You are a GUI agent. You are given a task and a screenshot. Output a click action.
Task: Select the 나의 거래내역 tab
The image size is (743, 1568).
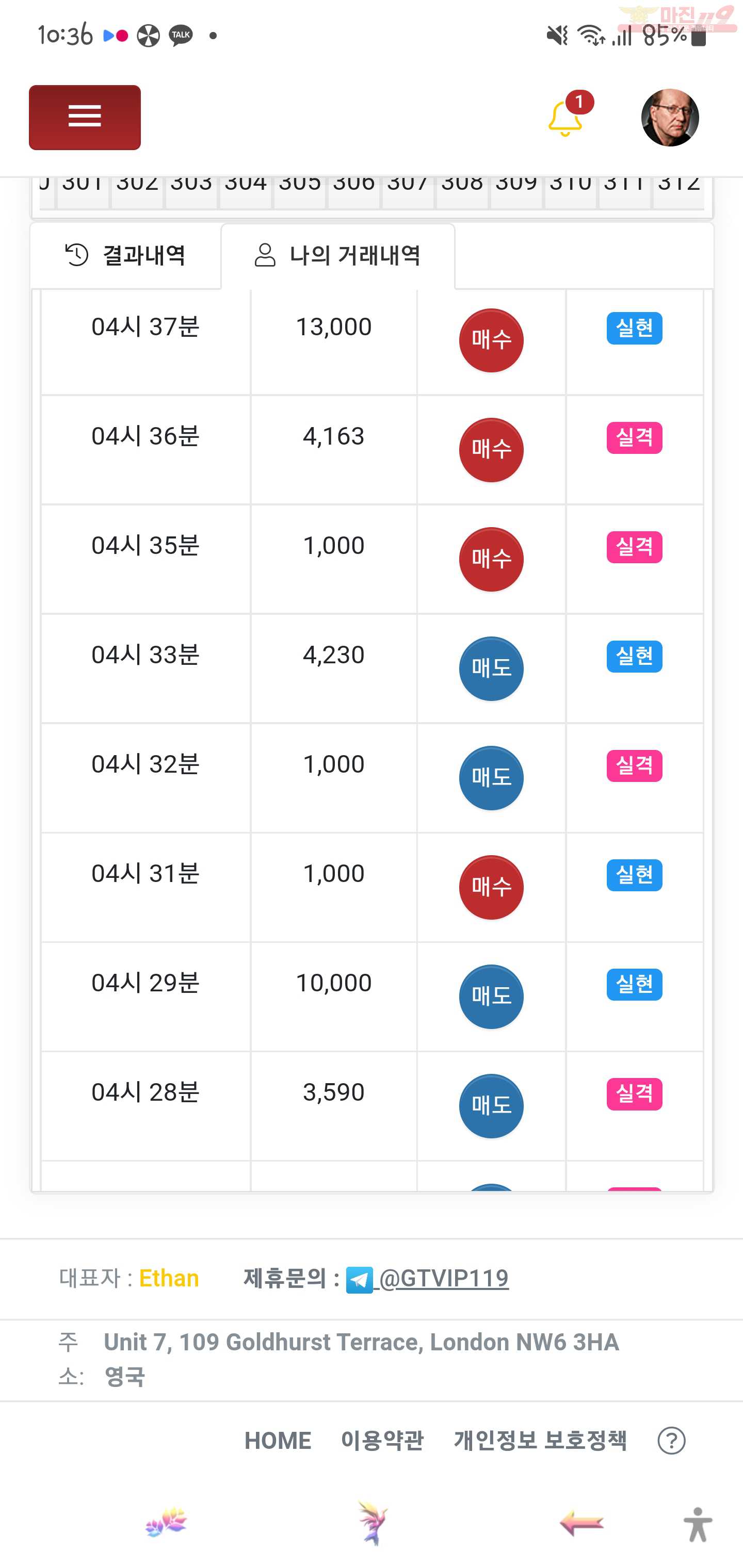point(338,255)
